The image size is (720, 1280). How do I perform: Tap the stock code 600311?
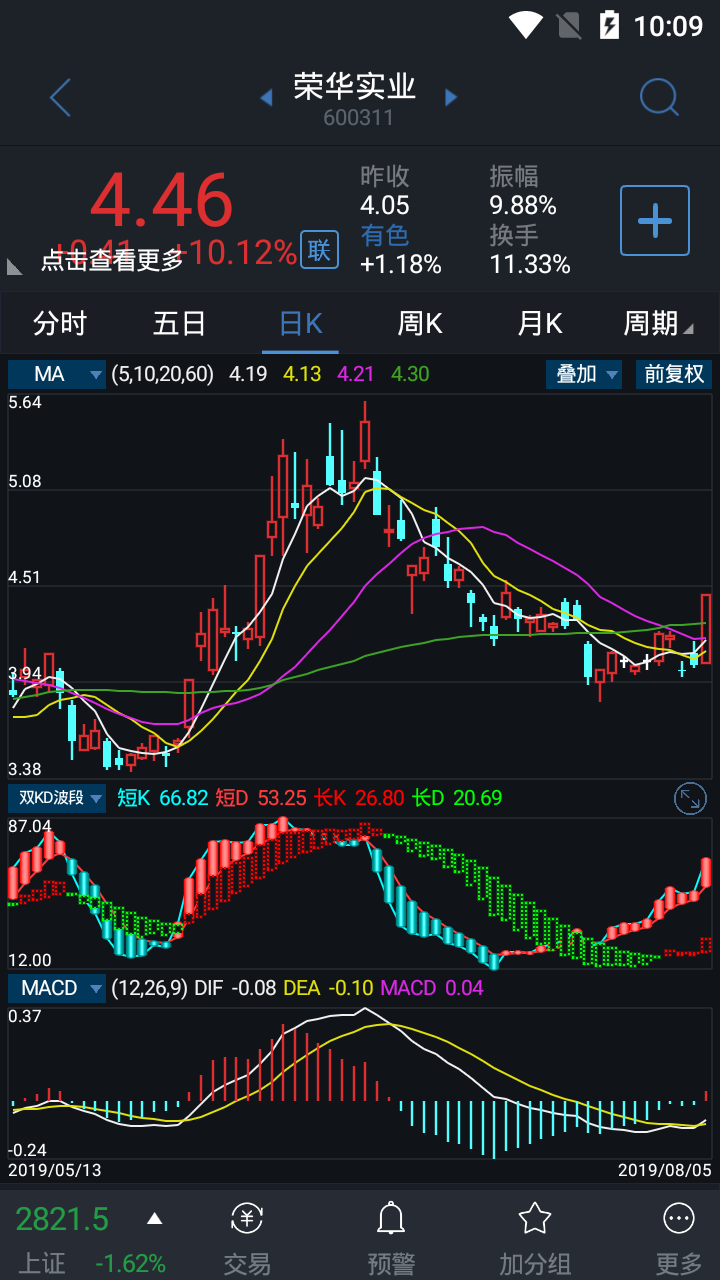click(358, 118)
